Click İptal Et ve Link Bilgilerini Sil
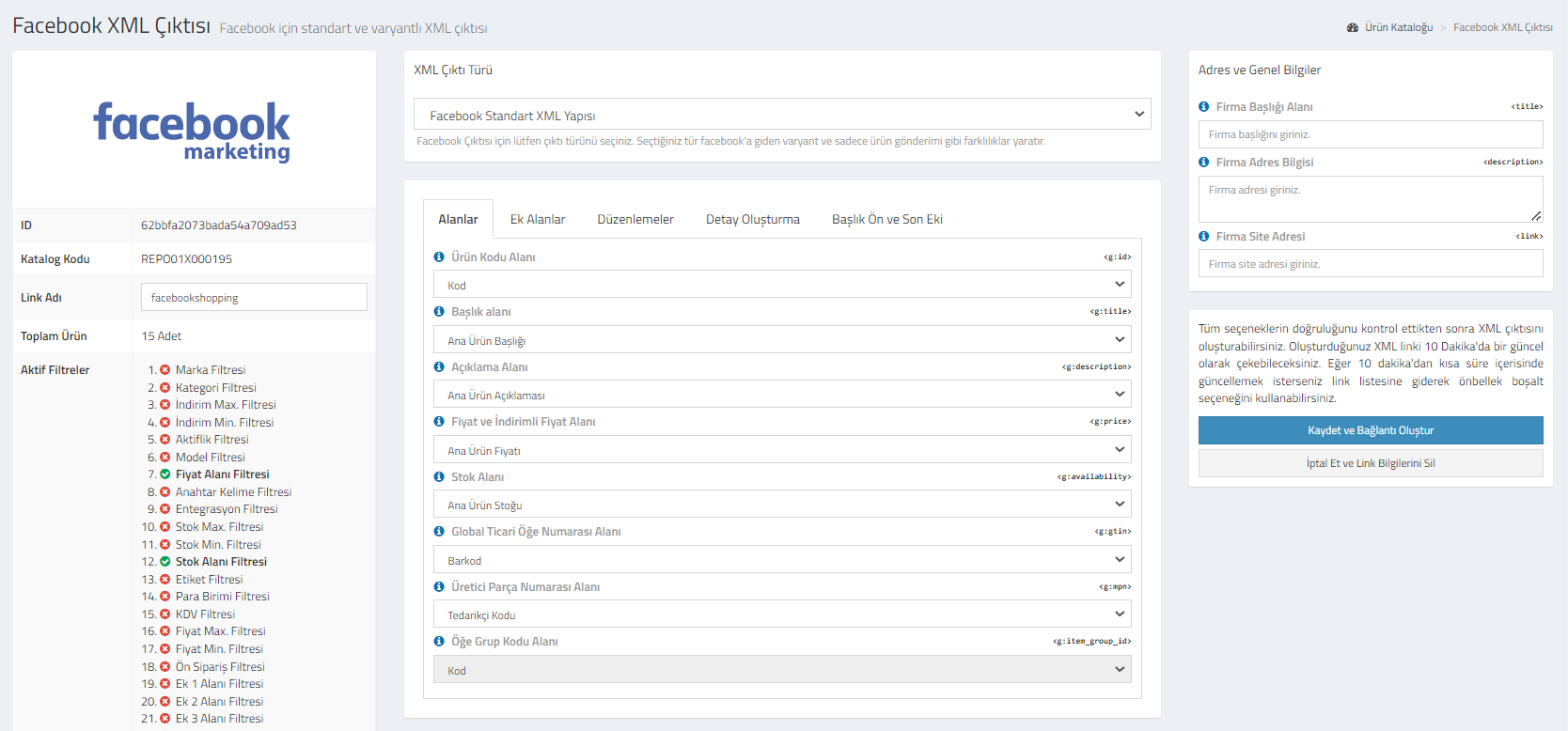Image resolution: width=1568 pixels, height=731 pixels. tap(1371, 463)
